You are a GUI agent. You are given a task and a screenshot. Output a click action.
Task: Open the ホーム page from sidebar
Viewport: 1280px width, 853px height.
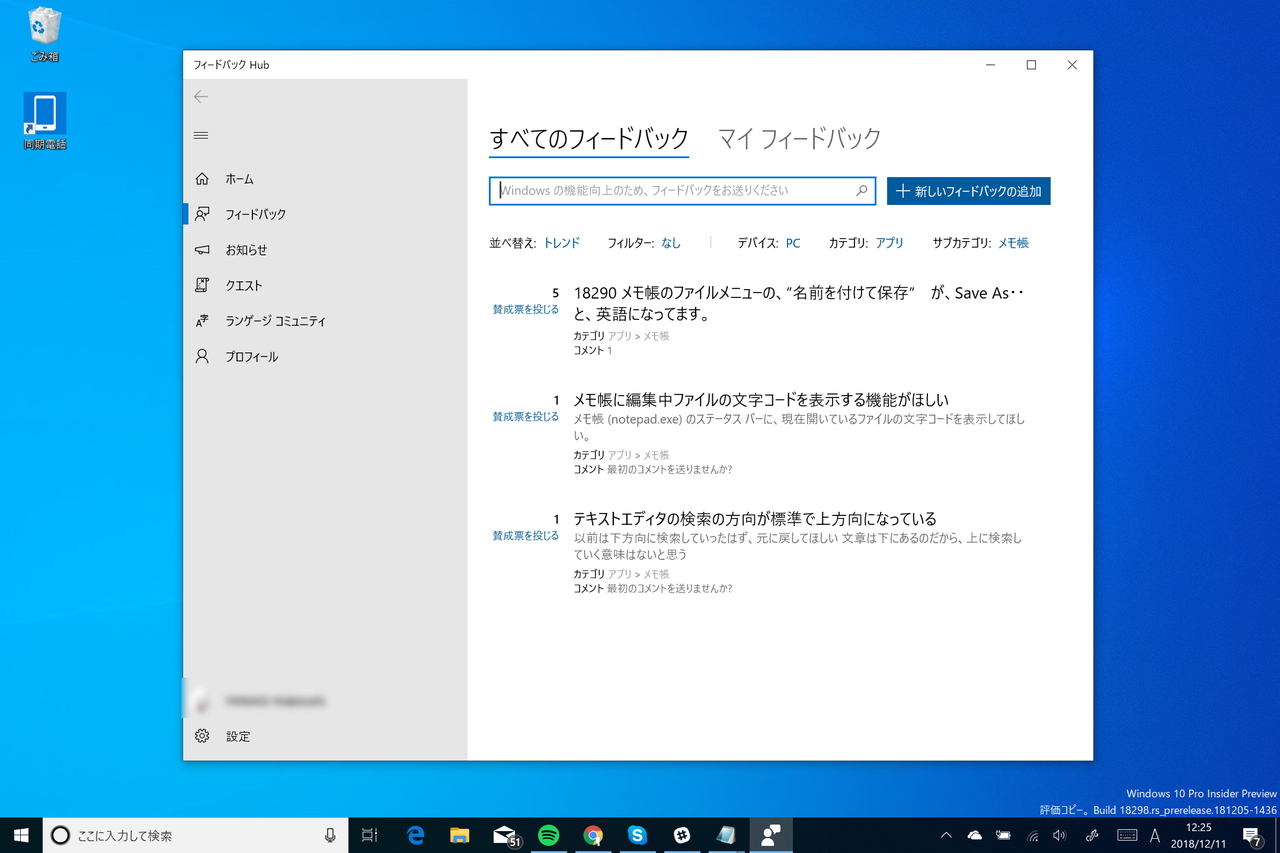click(325, 179)
